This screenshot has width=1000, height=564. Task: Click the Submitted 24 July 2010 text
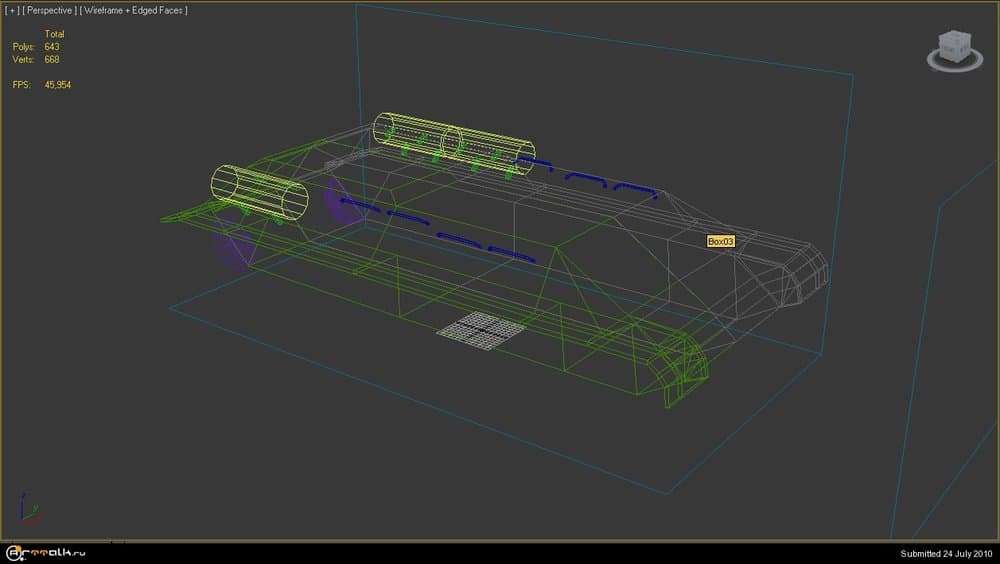(943, 553)
